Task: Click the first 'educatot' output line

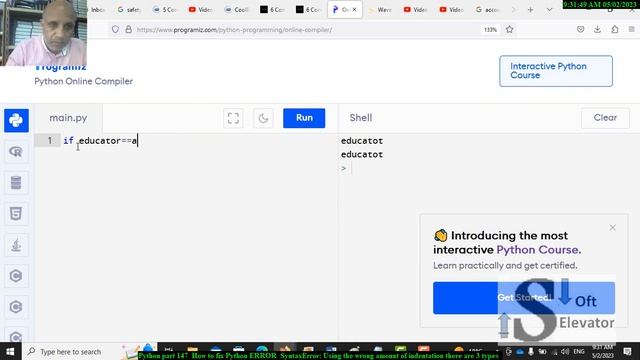Action: 362,141
